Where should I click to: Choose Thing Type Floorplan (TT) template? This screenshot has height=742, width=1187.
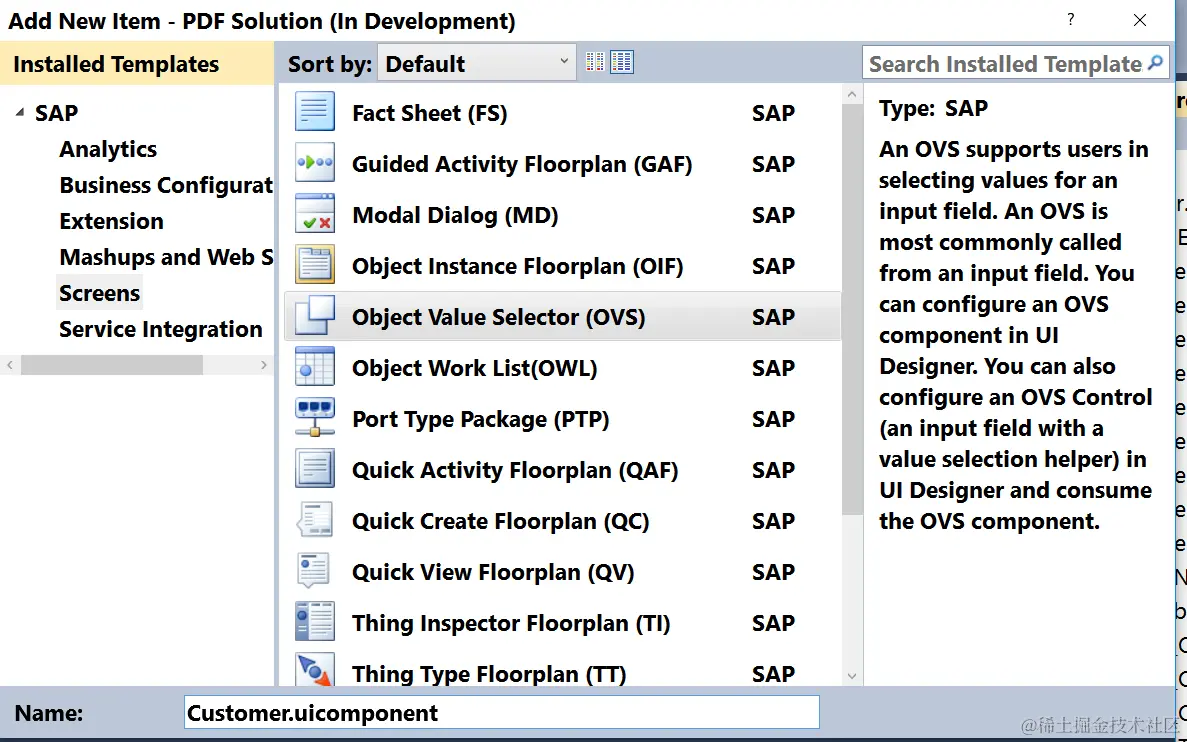click(x=562, y=670)
